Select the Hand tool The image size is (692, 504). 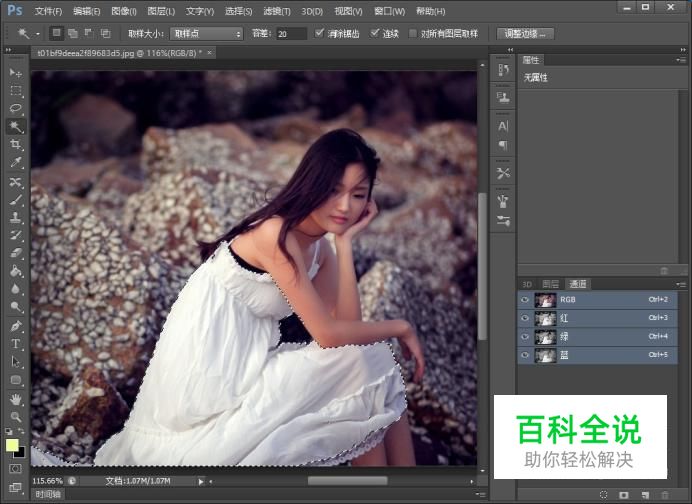16,398
